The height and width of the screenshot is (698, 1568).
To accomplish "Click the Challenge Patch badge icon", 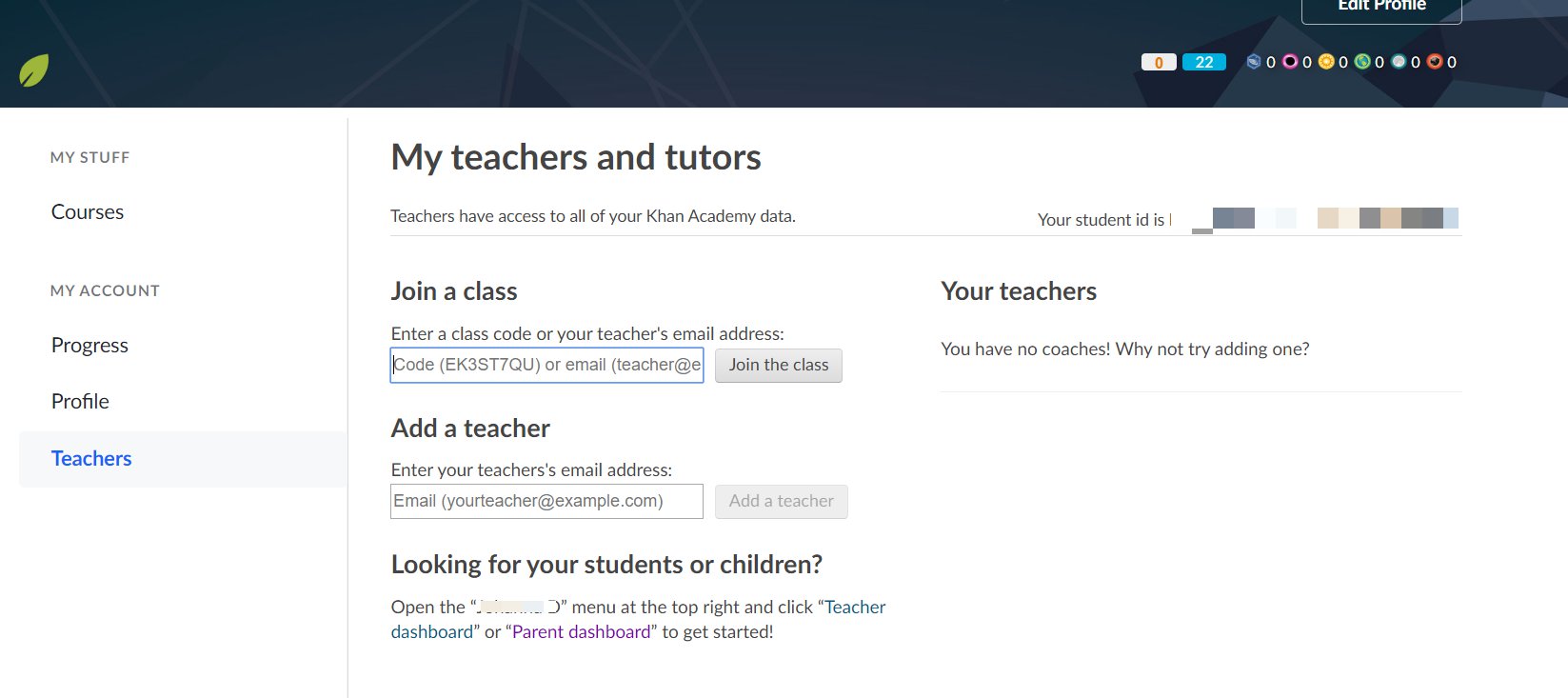I will 1254,62.
